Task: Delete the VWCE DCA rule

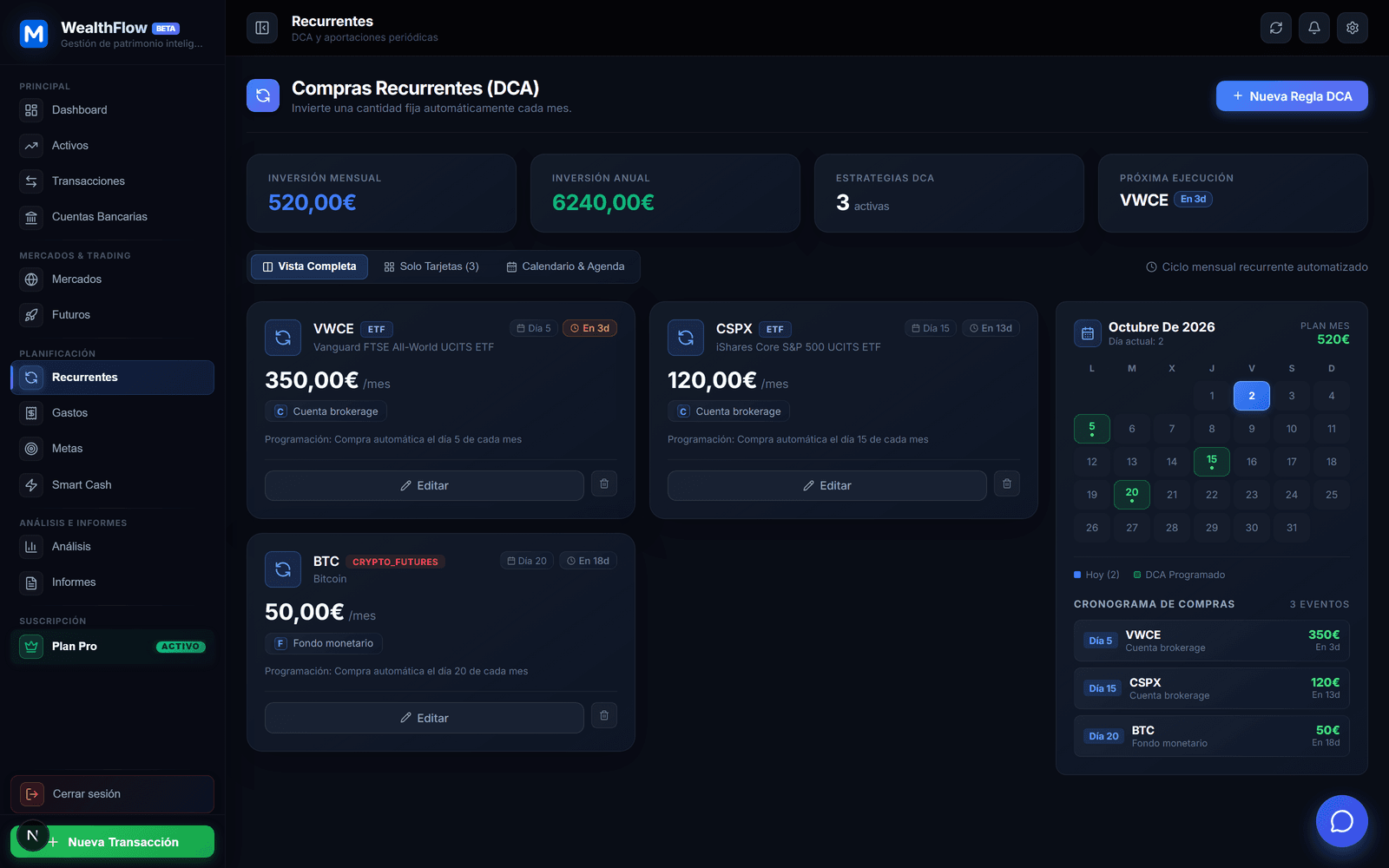Action: click(x=604, y=483)
